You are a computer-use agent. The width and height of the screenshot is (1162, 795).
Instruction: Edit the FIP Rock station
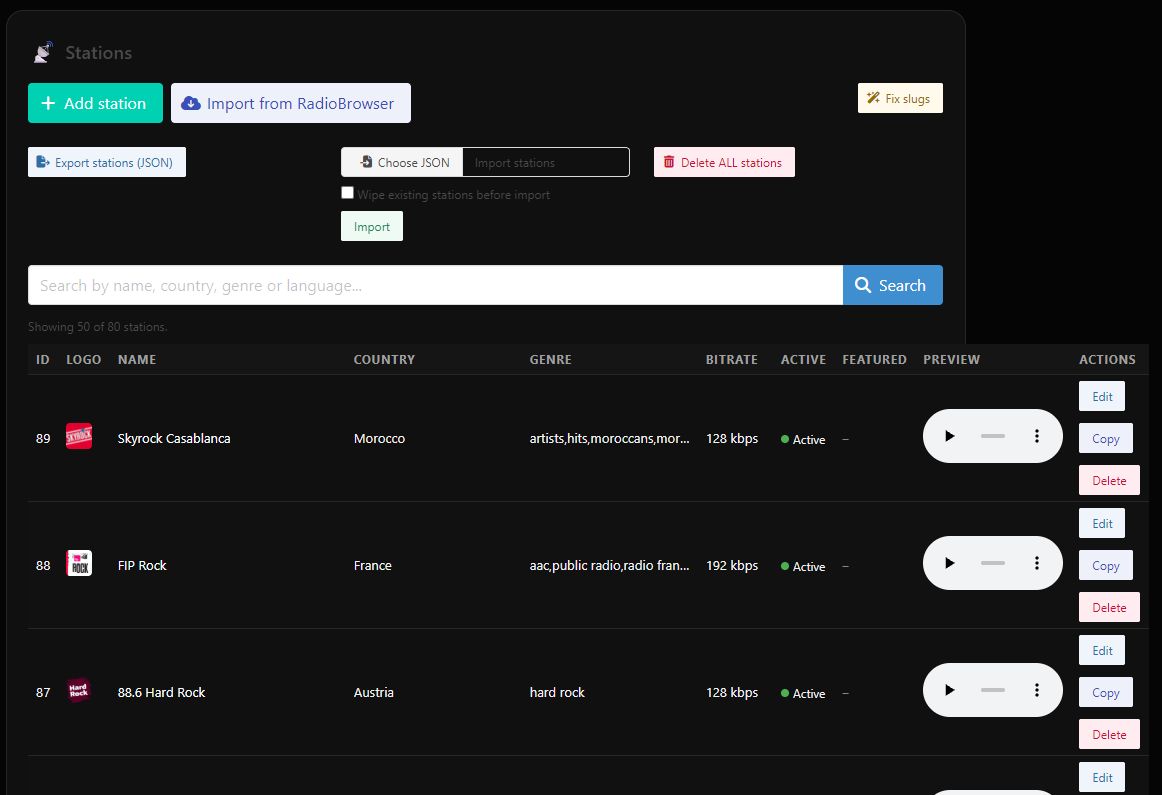pyautogui.click(x=1101, y=523)
